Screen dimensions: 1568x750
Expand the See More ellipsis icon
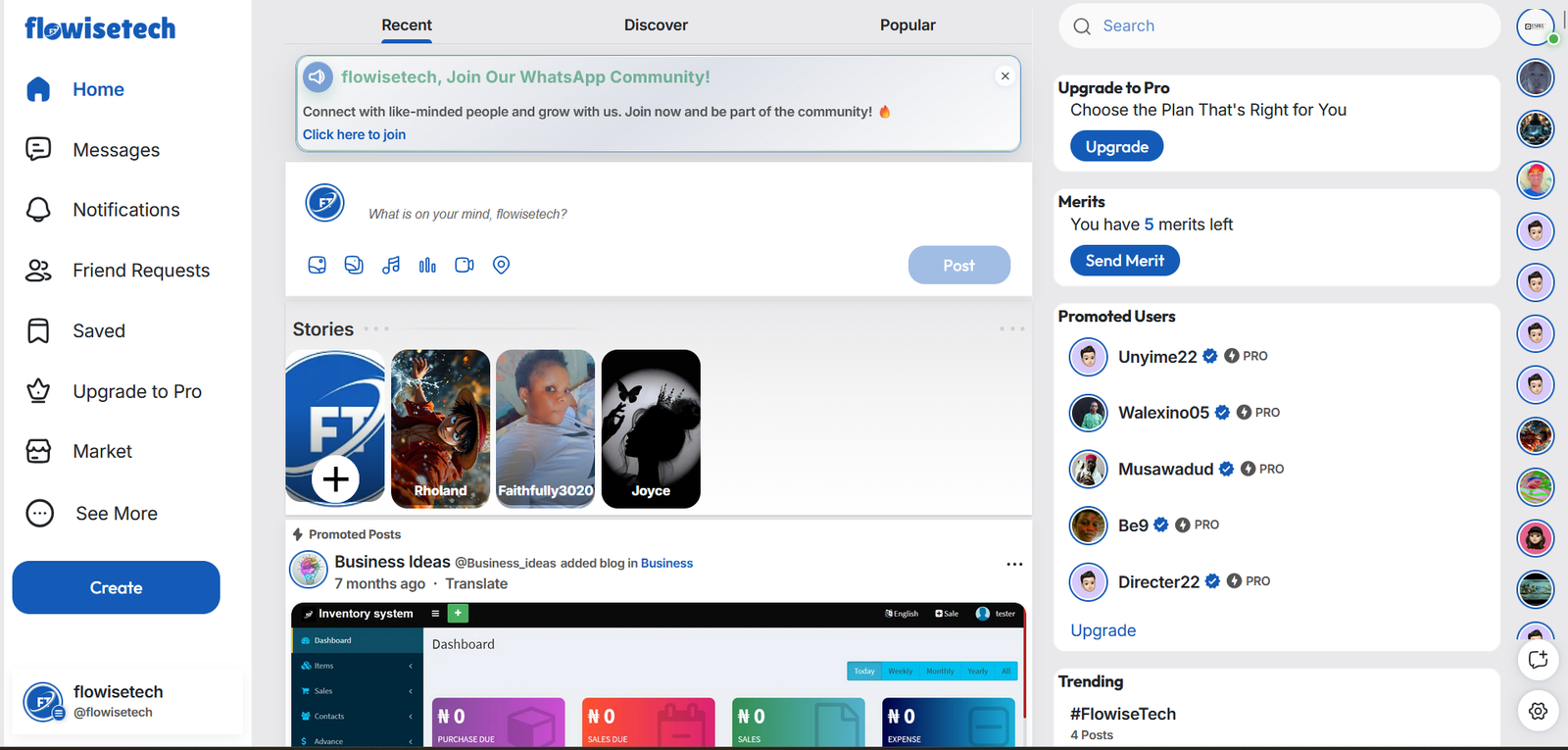click(40, 513)
